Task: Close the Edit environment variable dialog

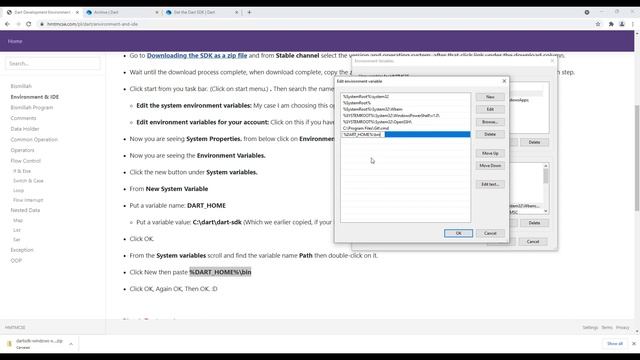Action: point(504,81)
